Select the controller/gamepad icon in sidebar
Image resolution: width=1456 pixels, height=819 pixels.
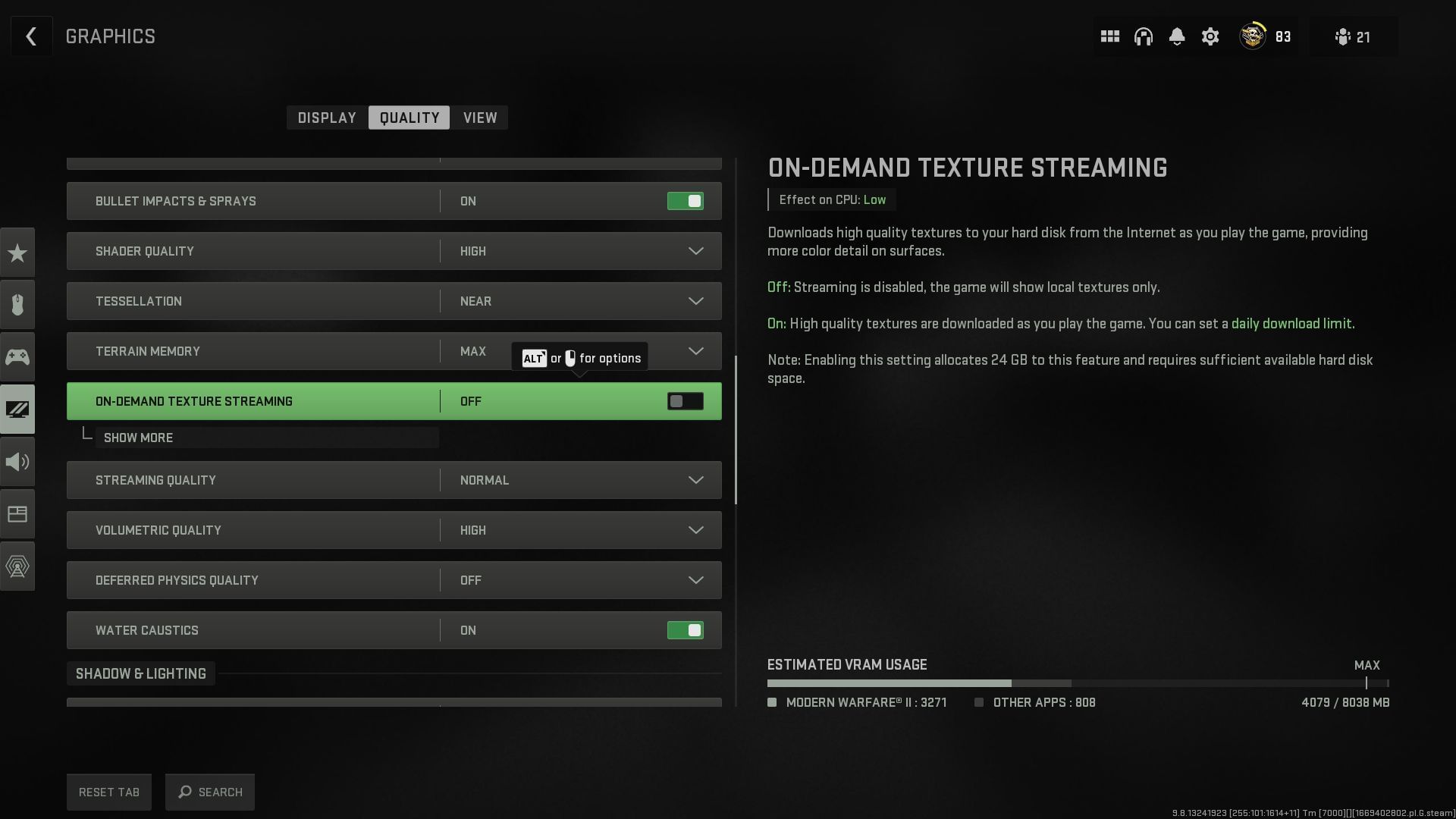(x=17, y=357)
